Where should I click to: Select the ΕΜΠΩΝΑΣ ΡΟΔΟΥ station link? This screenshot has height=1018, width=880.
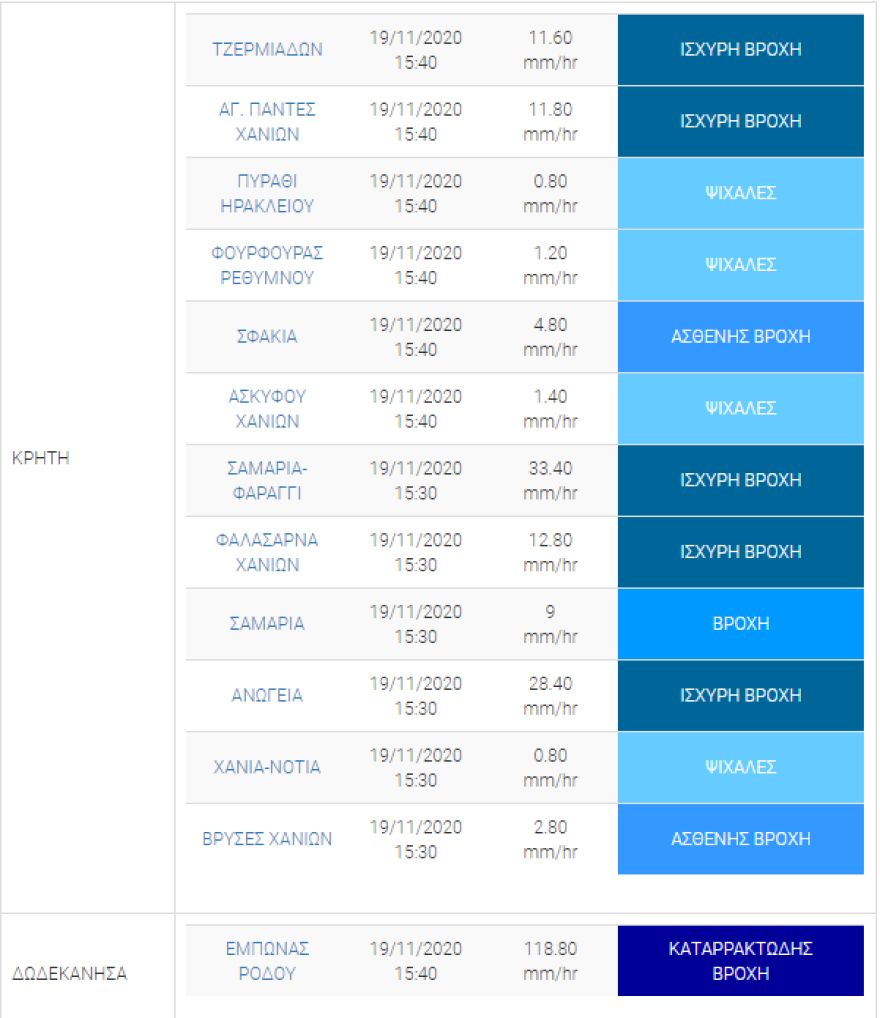coord(267,961)
